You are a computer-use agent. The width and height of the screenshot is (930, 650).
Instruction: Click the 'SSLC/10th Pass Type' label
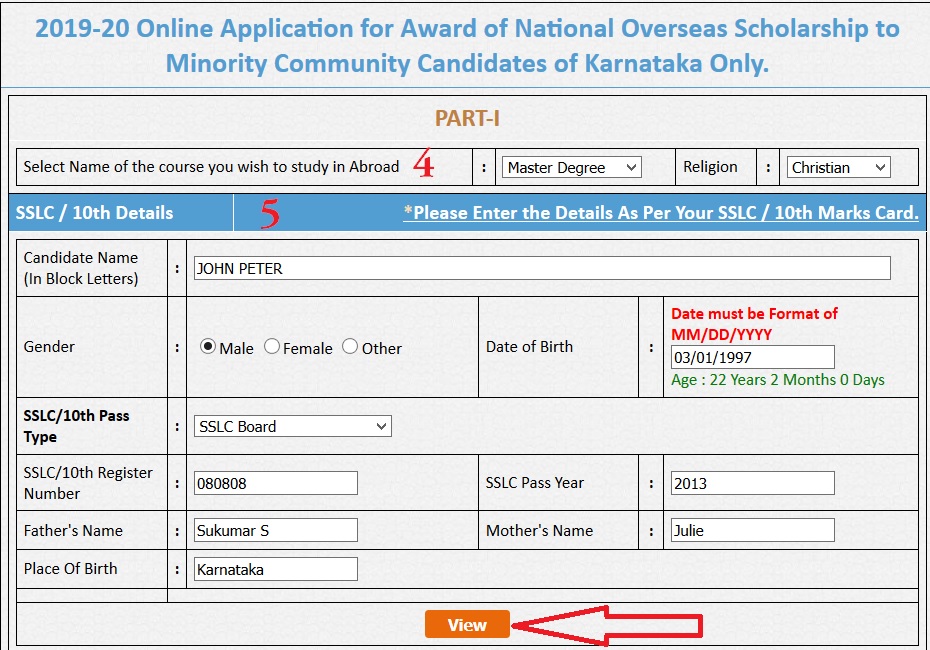point(76,426)
